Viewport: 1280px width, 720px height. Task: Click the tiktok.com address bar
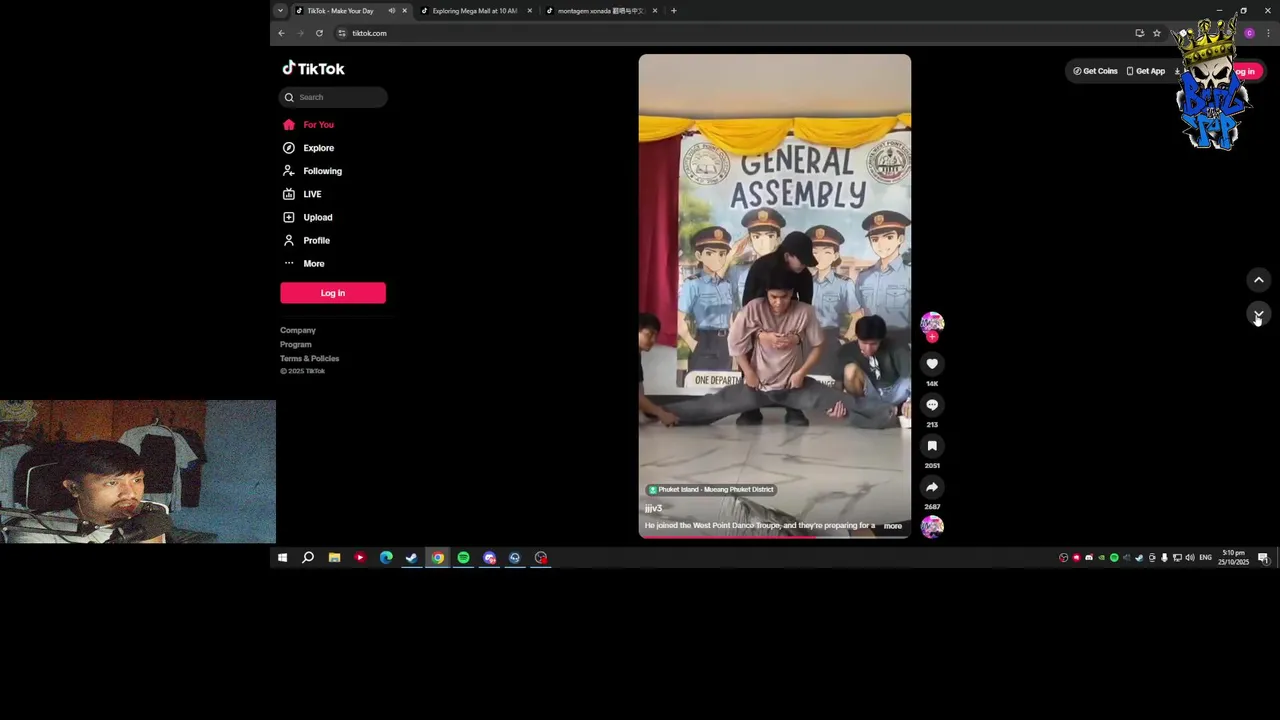[740, 33]
